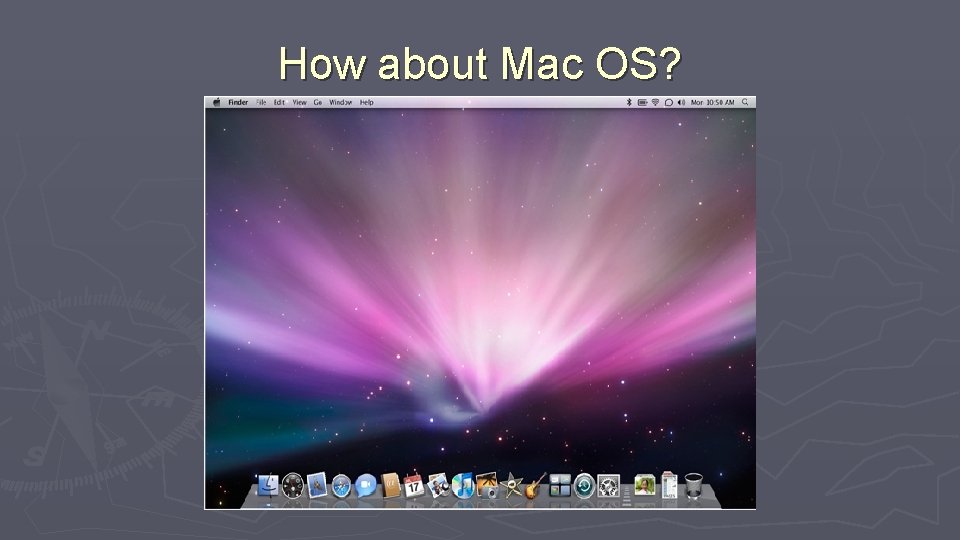Open the Dock stack showing a photo
This screenshot has width=960, height=540.
645,486
